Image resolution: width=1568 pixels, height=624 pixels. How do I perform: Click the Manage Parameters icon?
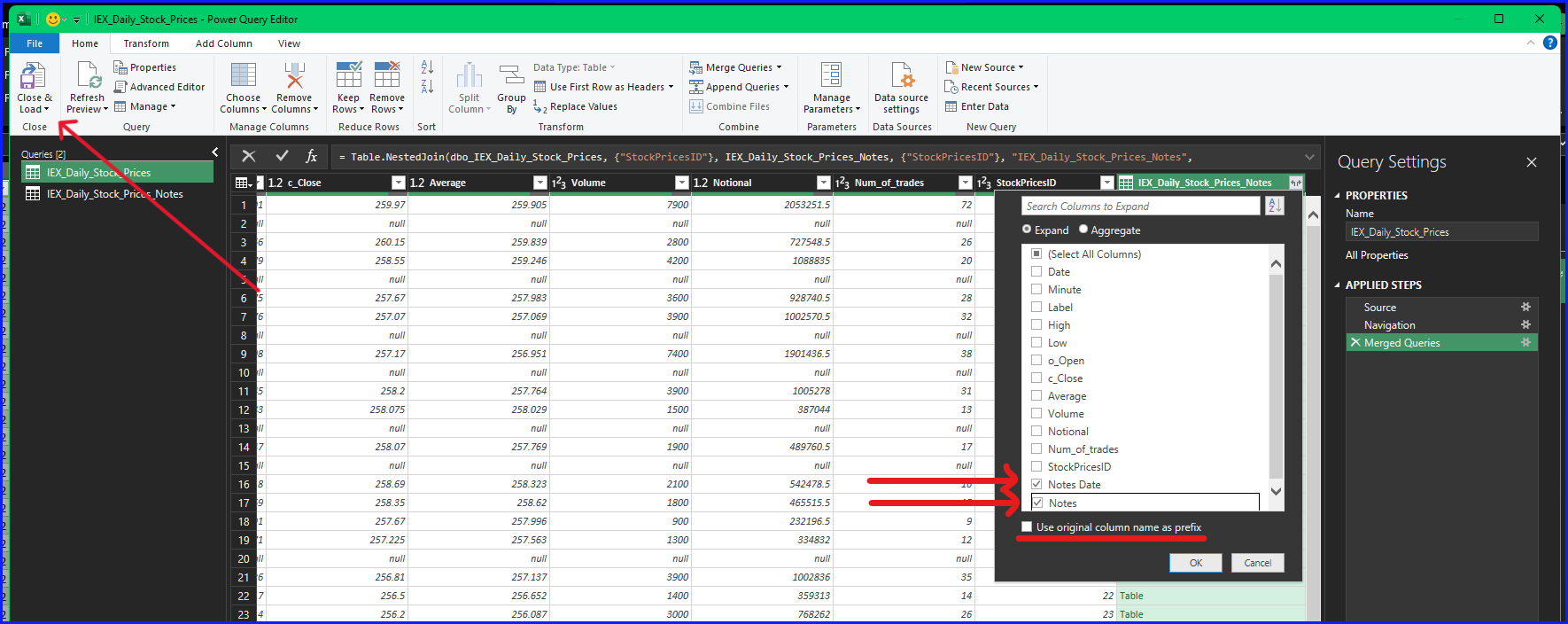831,75
